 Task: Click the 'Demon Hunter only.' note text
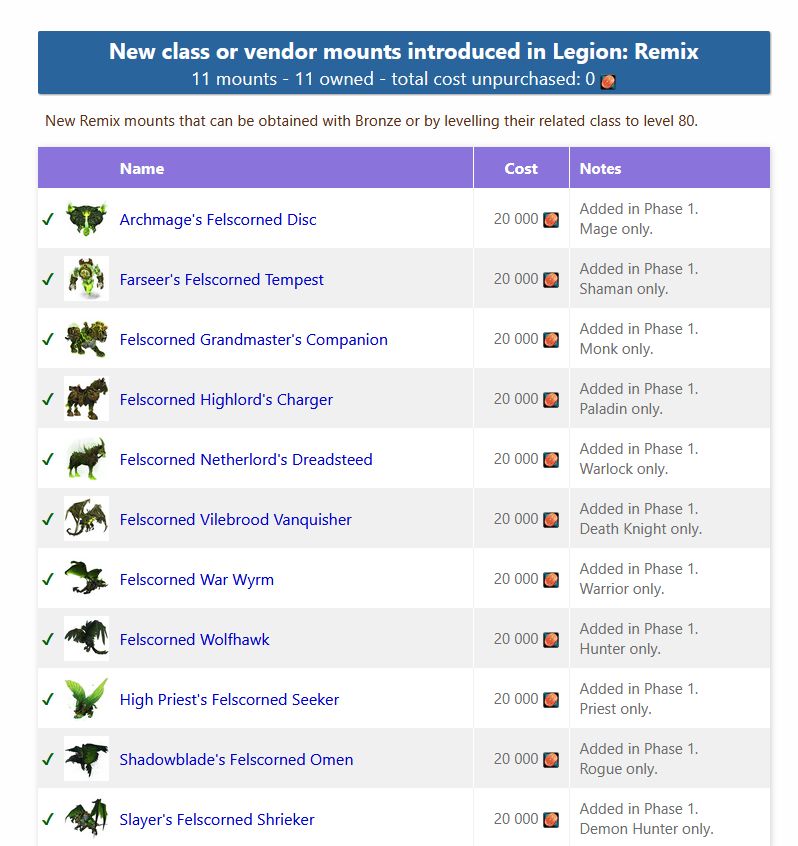coord(646,828)
